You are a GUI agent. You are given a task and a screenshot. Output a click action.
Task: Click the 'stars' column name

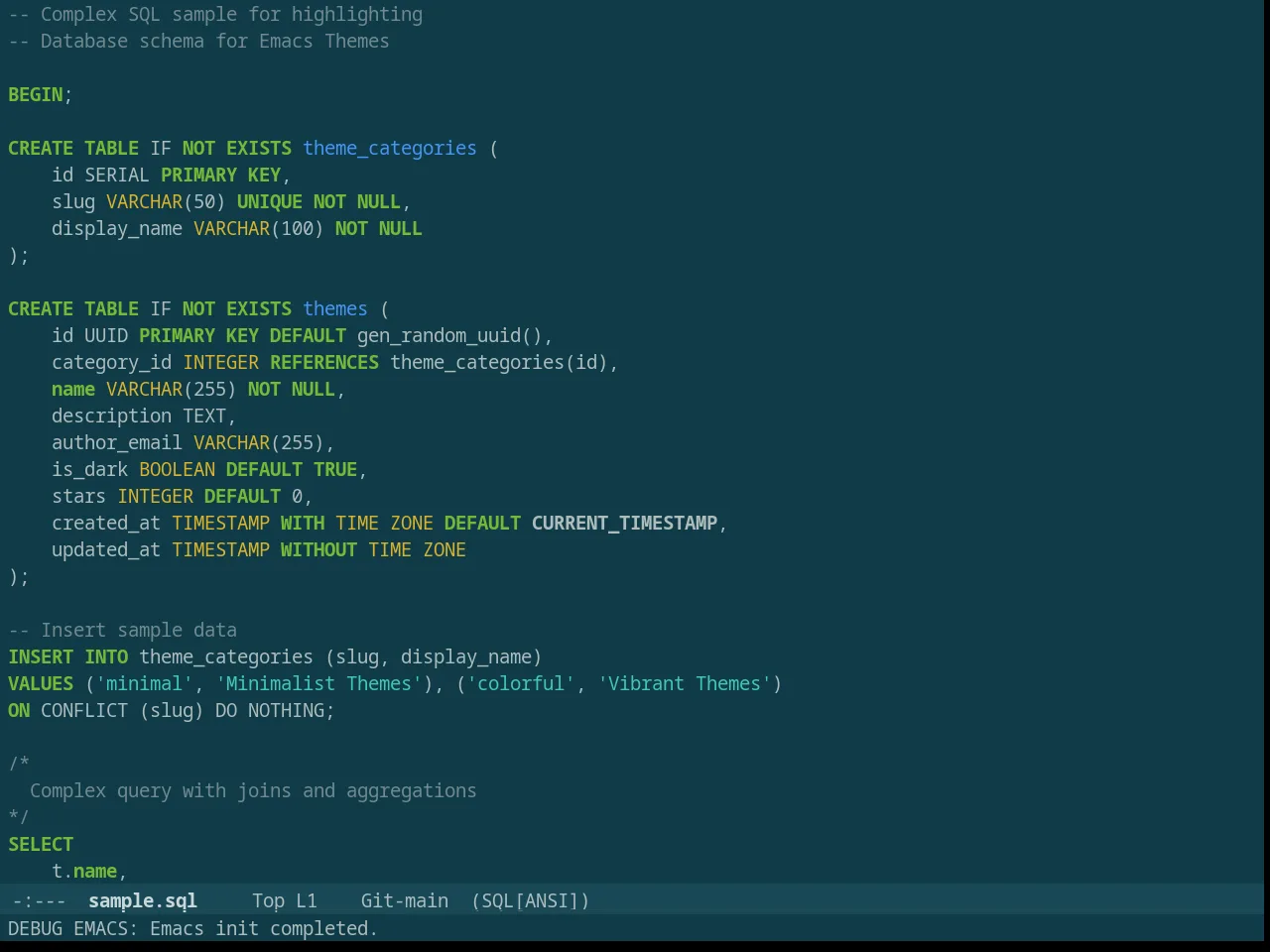pyautogui.click(x=78, y=496)
